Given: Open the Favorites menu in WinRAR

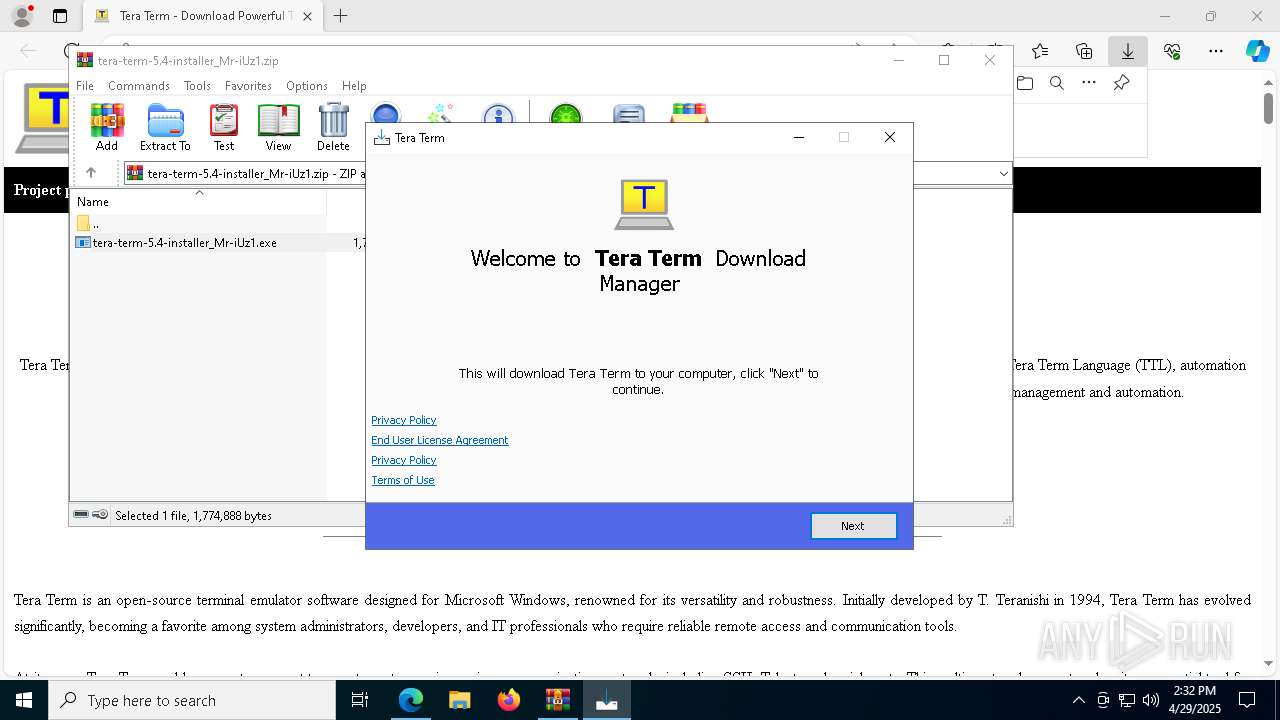Looking at the screenshot, I should coord(248,86).
